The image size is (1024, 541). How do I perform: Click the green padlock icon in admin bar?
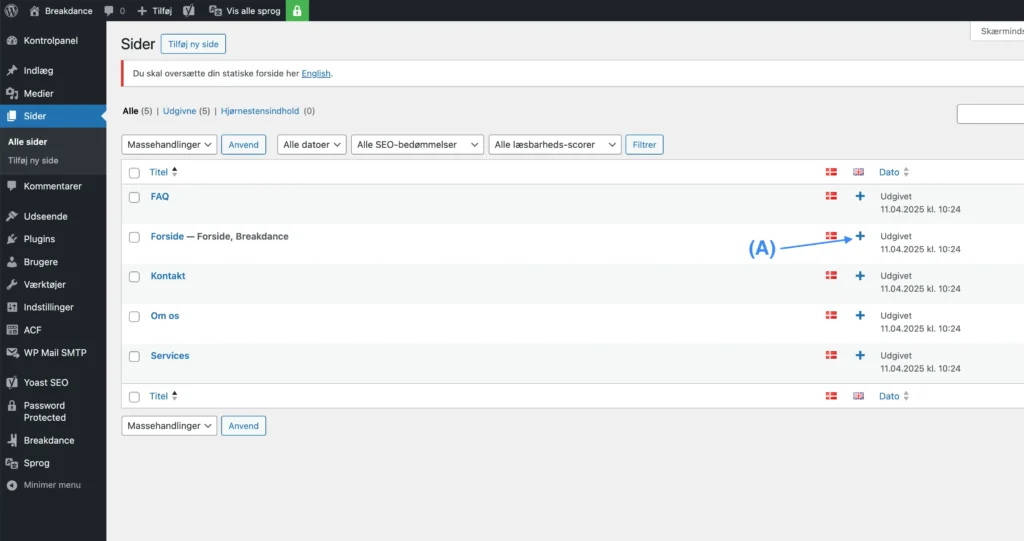click(x=297, y=11)
